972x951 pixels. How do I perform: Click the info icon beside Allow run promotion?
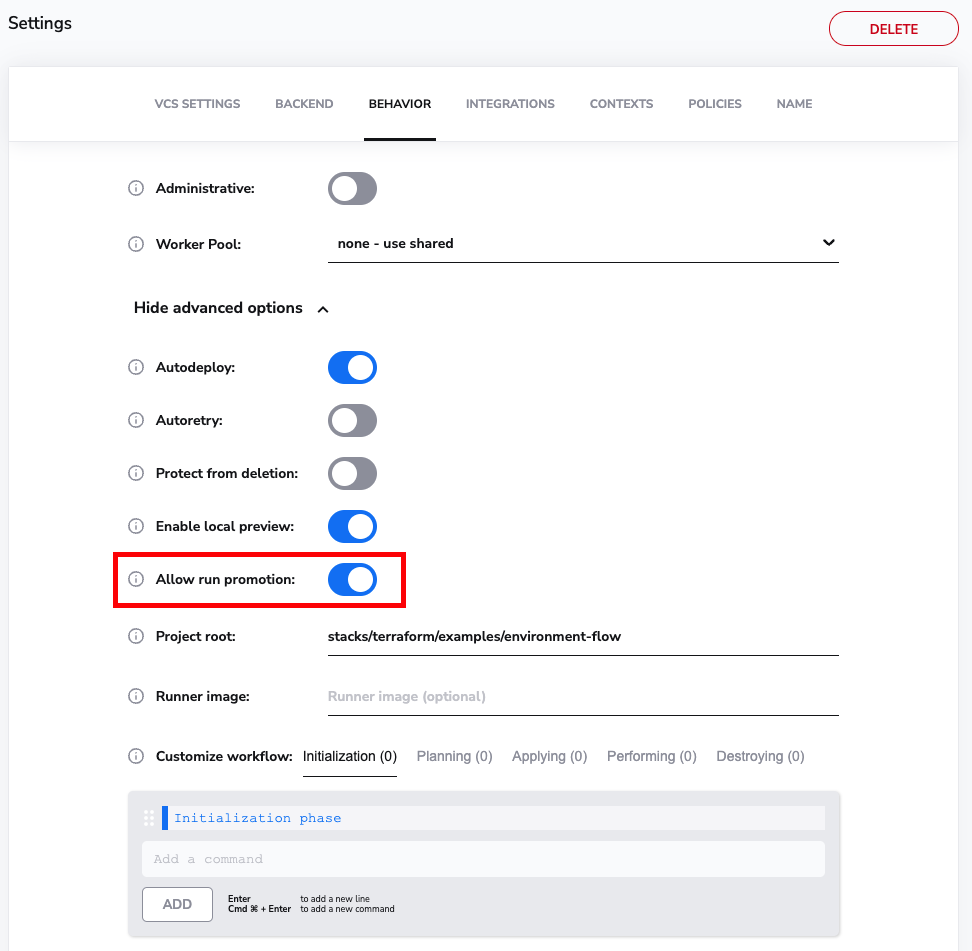(x=136, y=579)
